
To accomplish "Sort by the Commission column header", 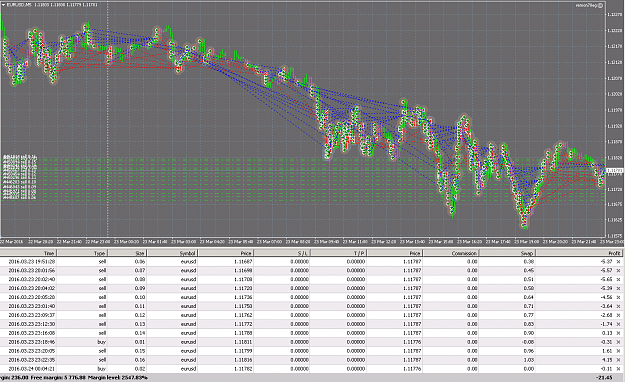I will 450,253.
